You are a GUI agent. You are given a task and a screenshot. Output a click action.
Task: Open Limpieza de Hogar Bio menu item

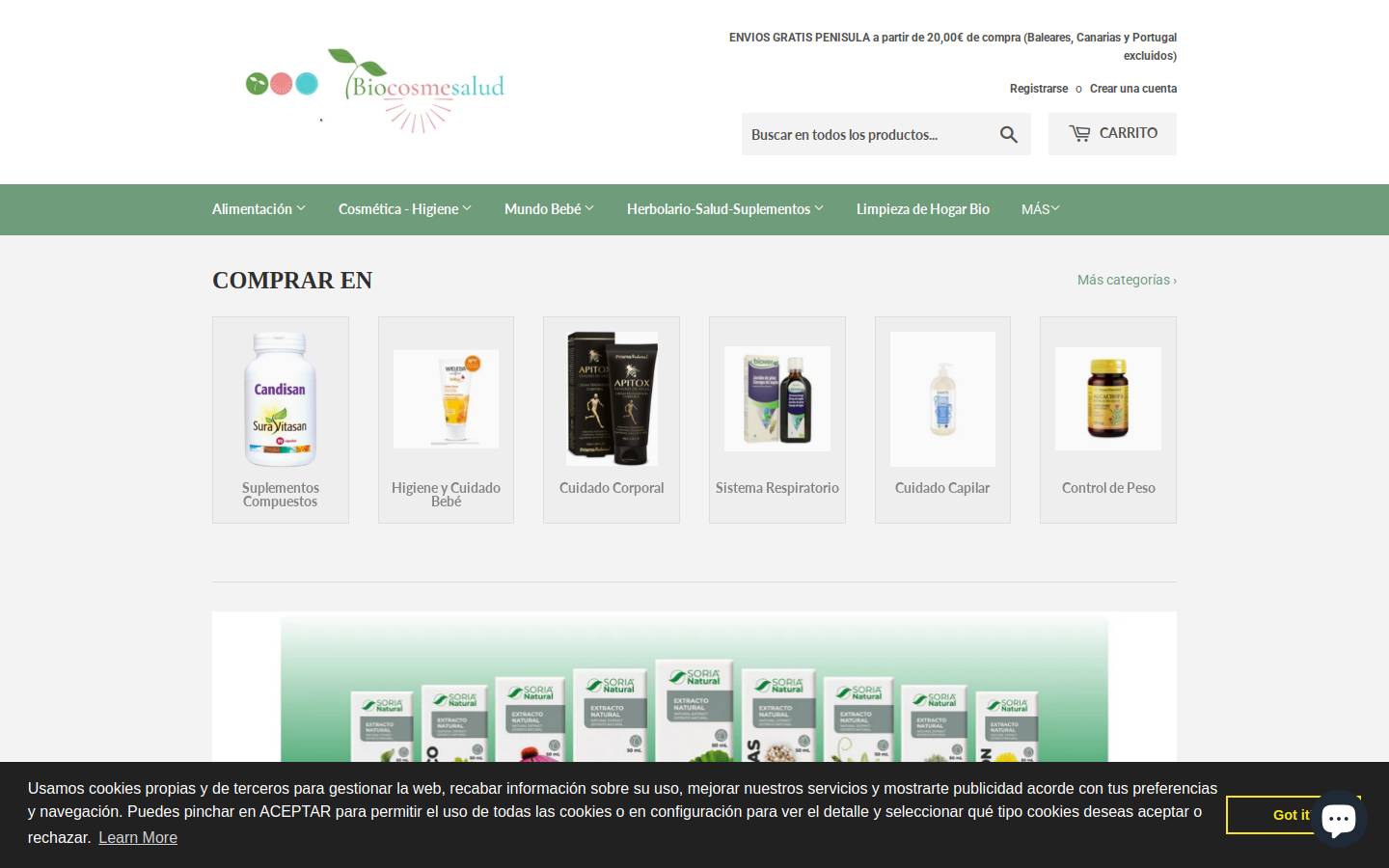pyautogui.click(x=923, y=209)
